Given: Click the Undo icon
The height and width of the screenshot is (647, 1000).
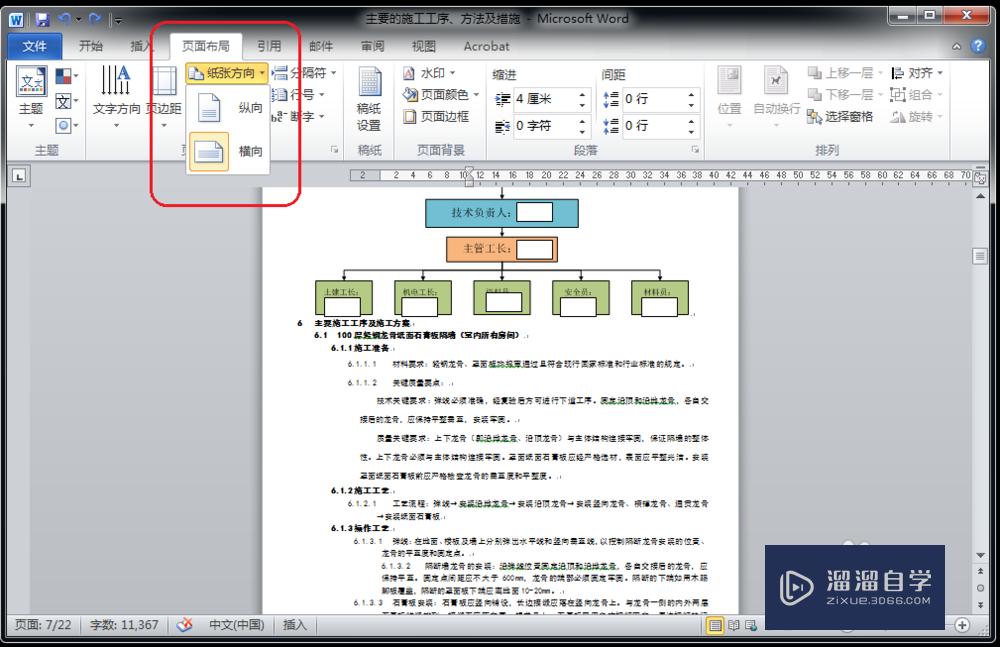Looking at the screenshot, I should pos(64,20).
